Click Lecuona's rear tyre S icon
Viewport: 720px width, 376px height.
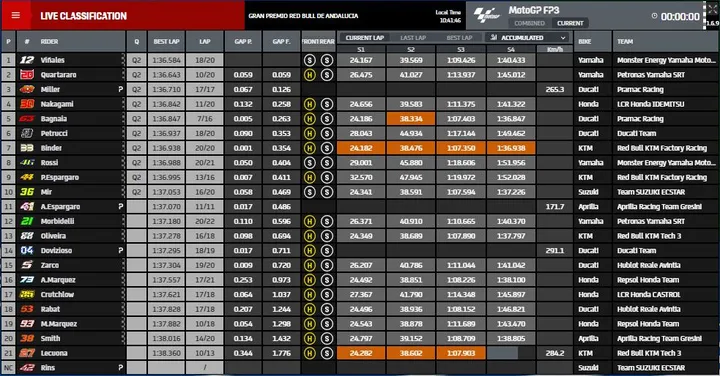click(x=326, y=353)
